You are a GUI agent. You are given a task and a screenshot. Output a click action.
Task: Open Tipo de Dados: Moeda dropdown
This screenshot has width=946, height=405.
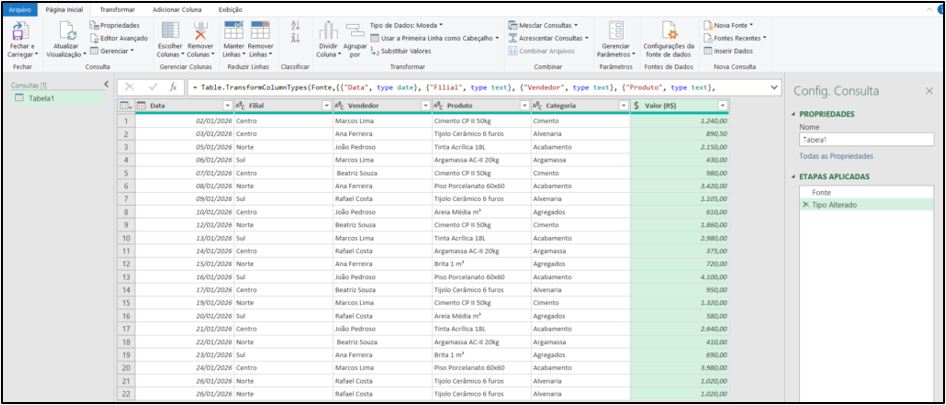point(406,25)
